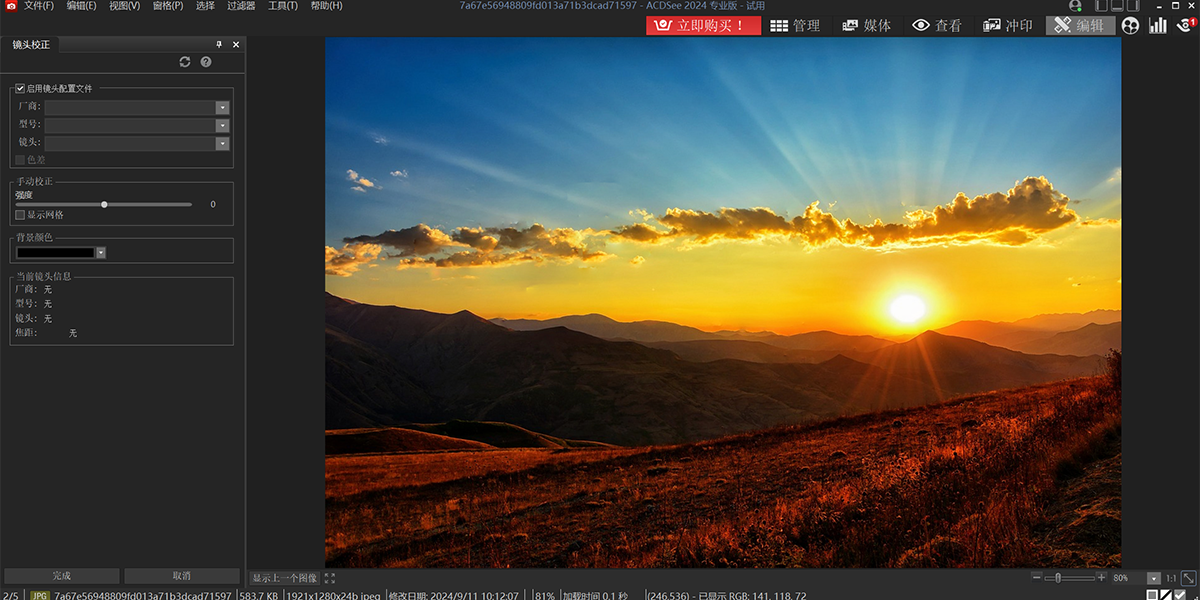Pin the 镜头校正 panel
This screenshot has height=600, width=1200.
[x=219, y=45]
